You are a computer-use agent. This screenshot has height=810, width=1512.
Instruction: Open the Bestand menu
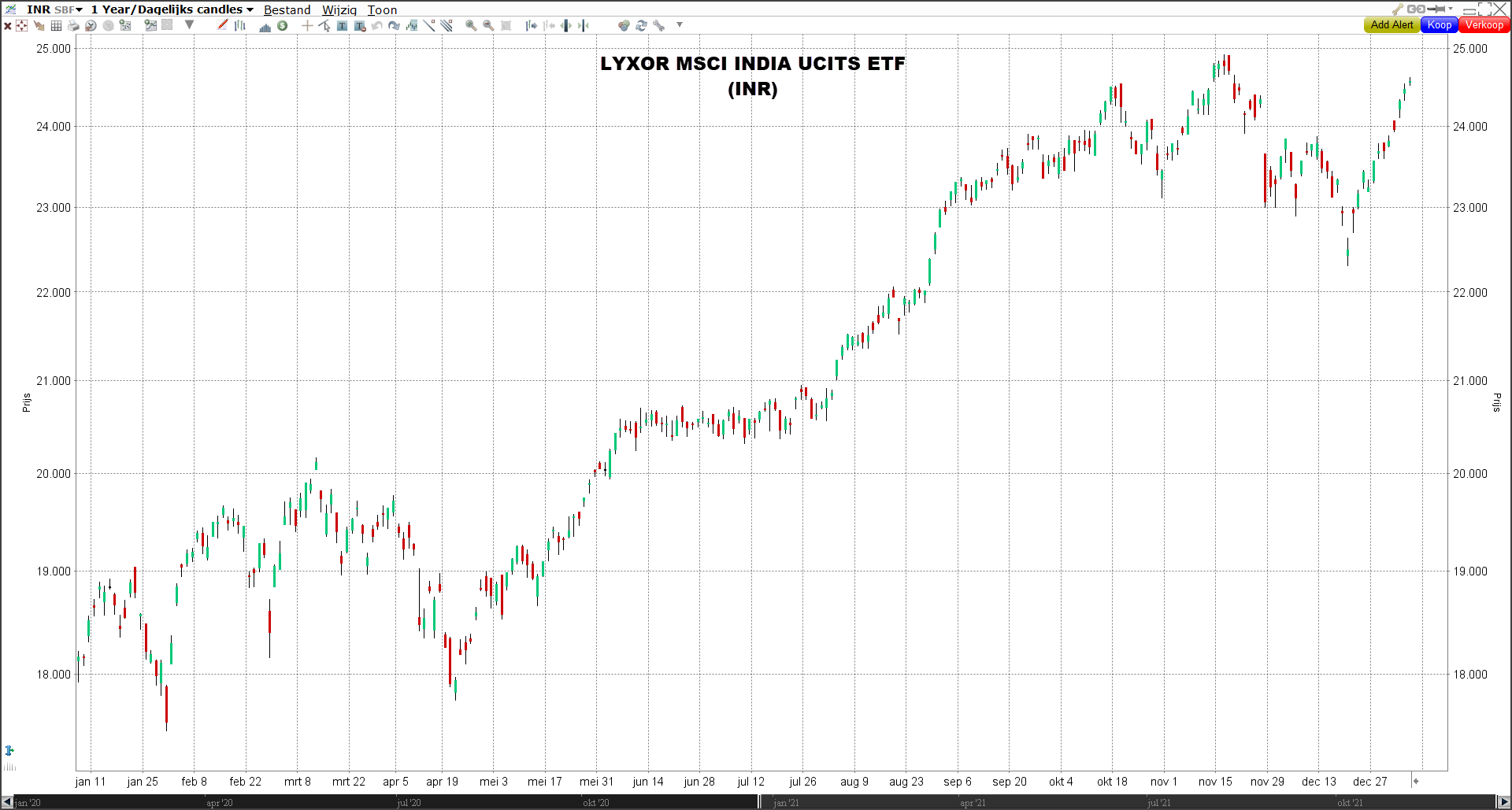(287, 10)
